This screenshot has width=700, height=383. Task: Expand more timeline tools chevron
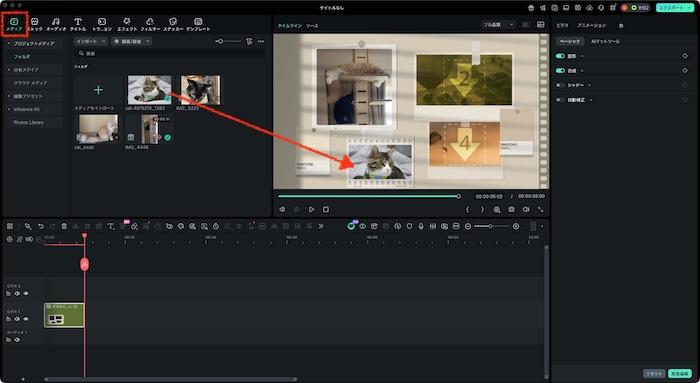321,227
